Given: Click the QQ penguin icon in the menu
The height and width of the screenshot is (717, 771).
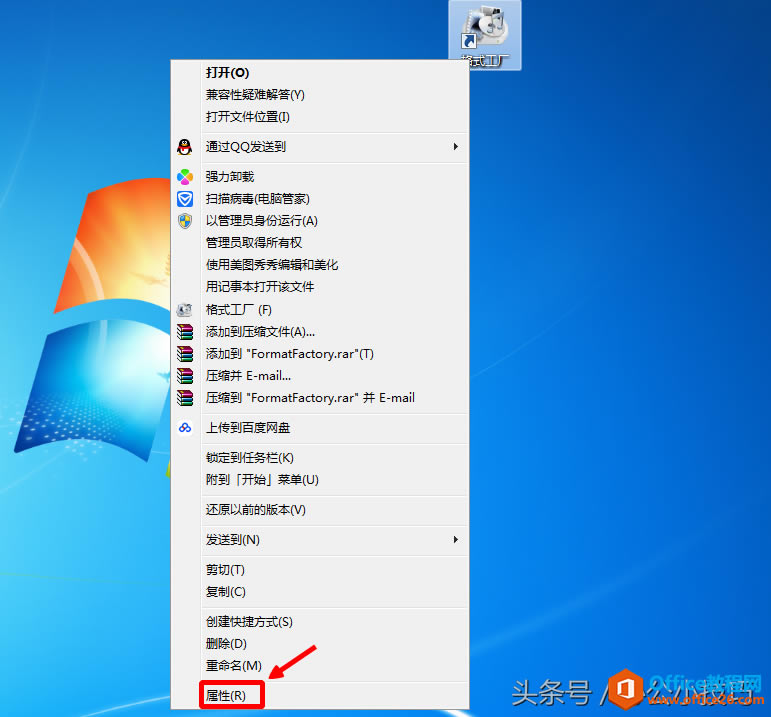Looking at the screenshot, I should tap(185, 147).
